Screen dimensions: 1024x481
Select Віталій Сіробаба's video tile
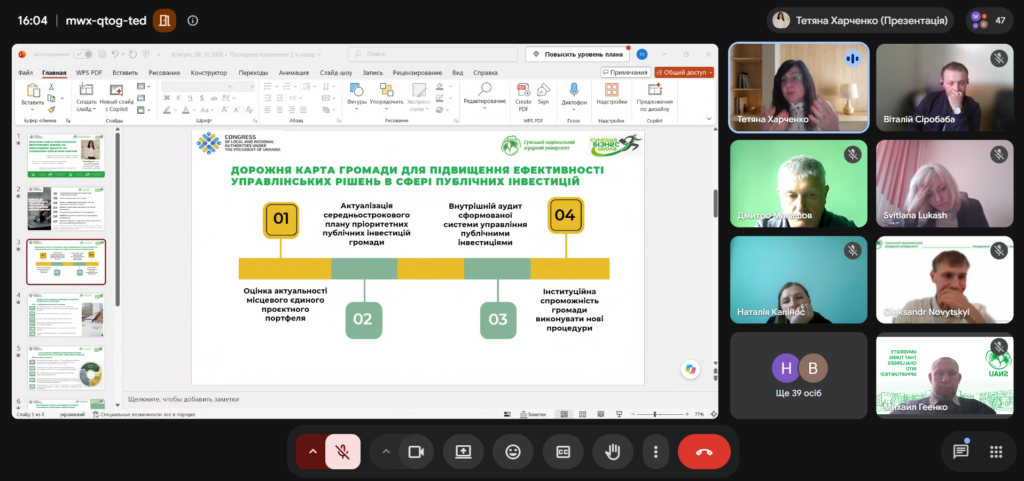pos(944,87)
